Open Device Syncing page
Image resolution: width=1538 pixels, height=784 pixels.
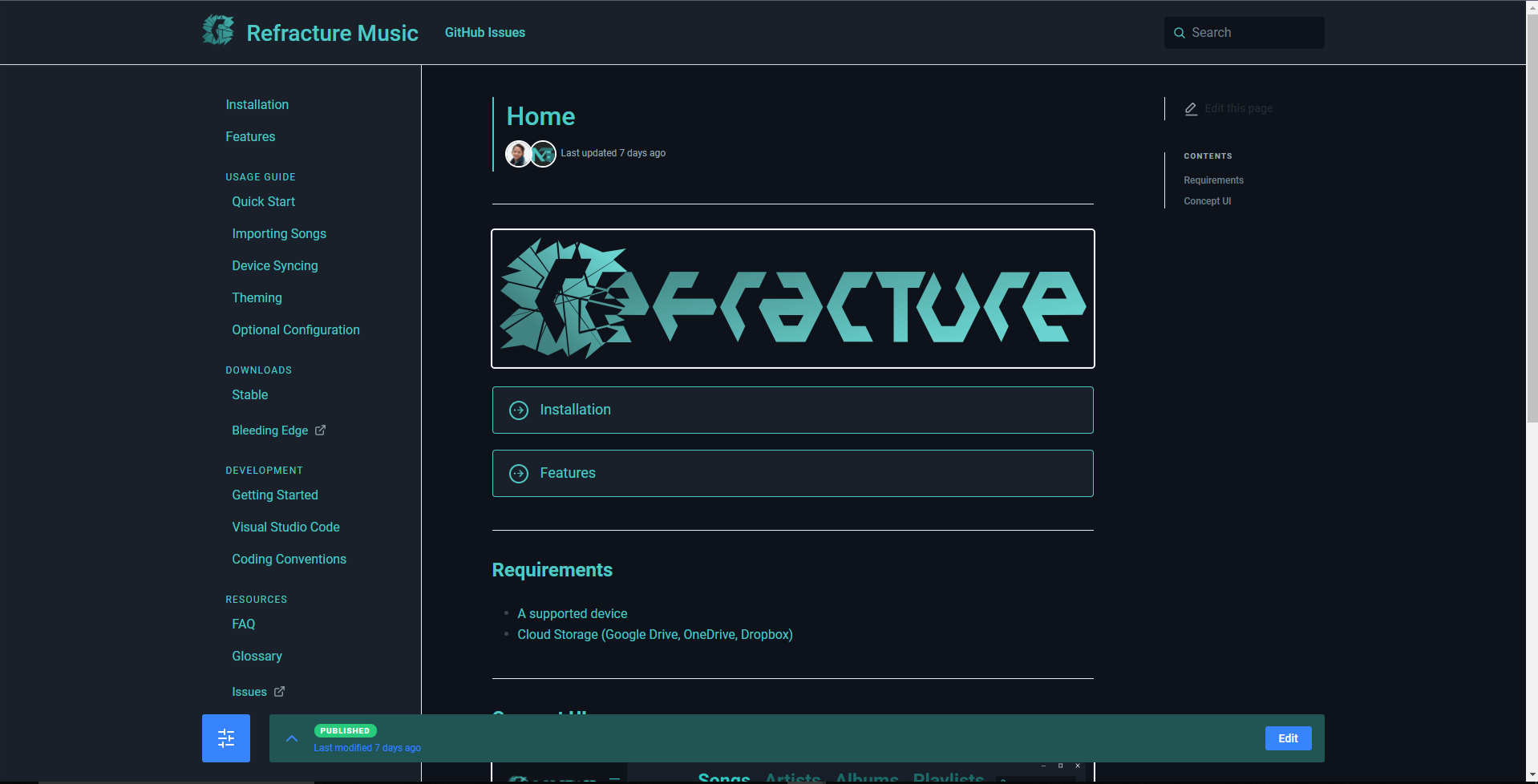(275, 266)
